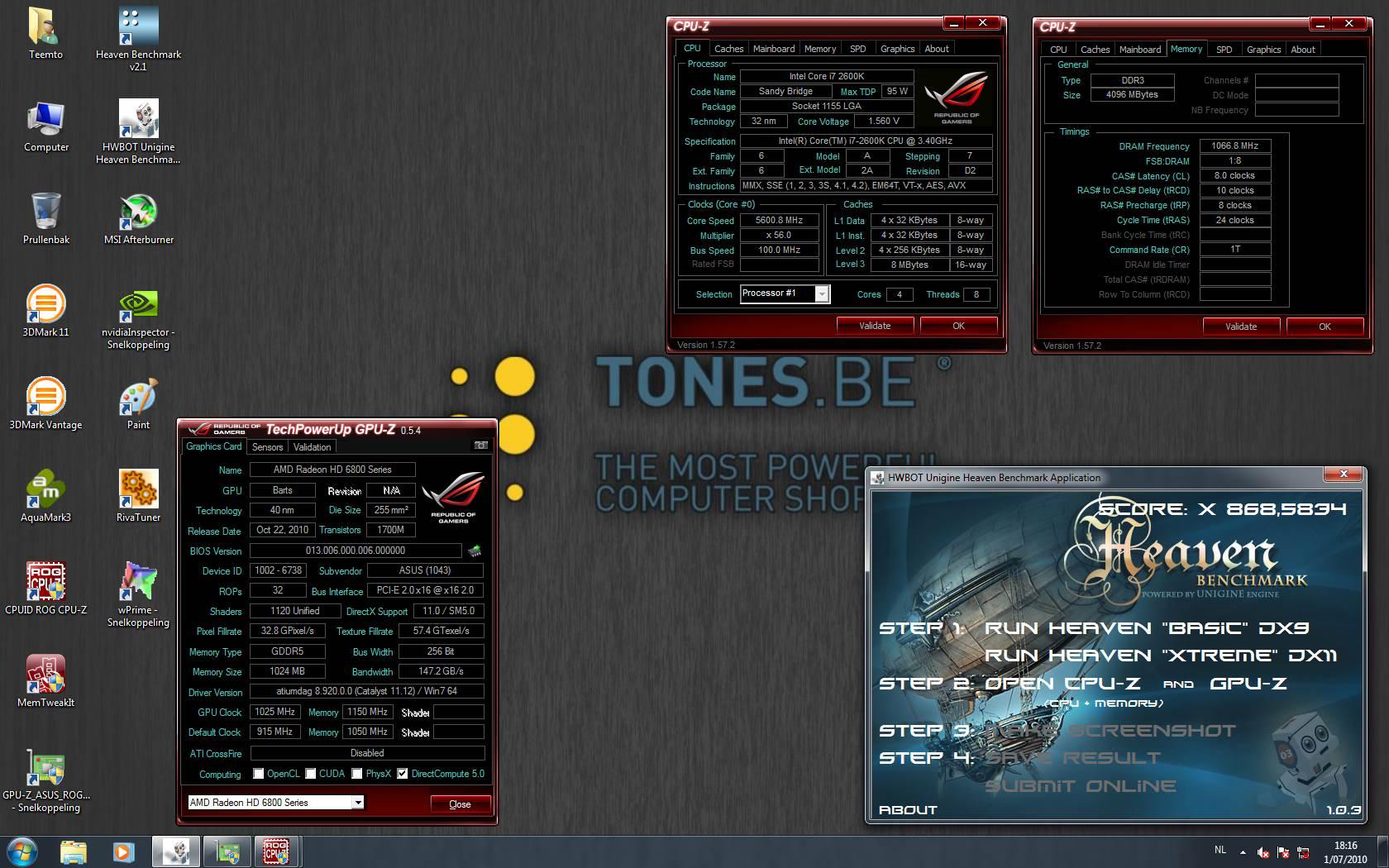The width and height of the screenshot is (1389, 868).
Task: Switch to GPU-Z taskbar item
Action: (x=227, y=851)
